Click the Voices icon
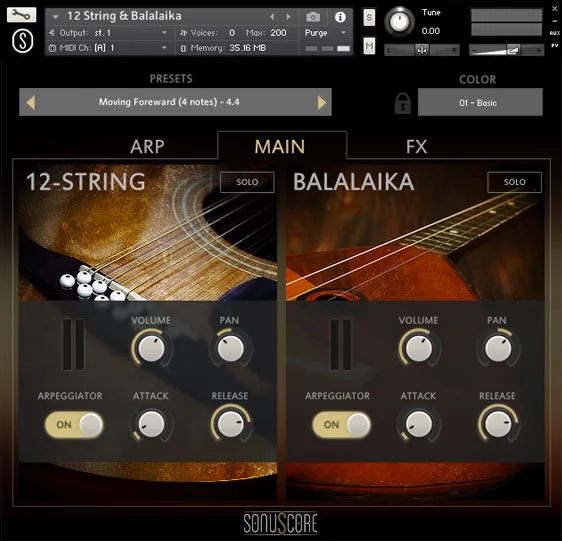 184,33
